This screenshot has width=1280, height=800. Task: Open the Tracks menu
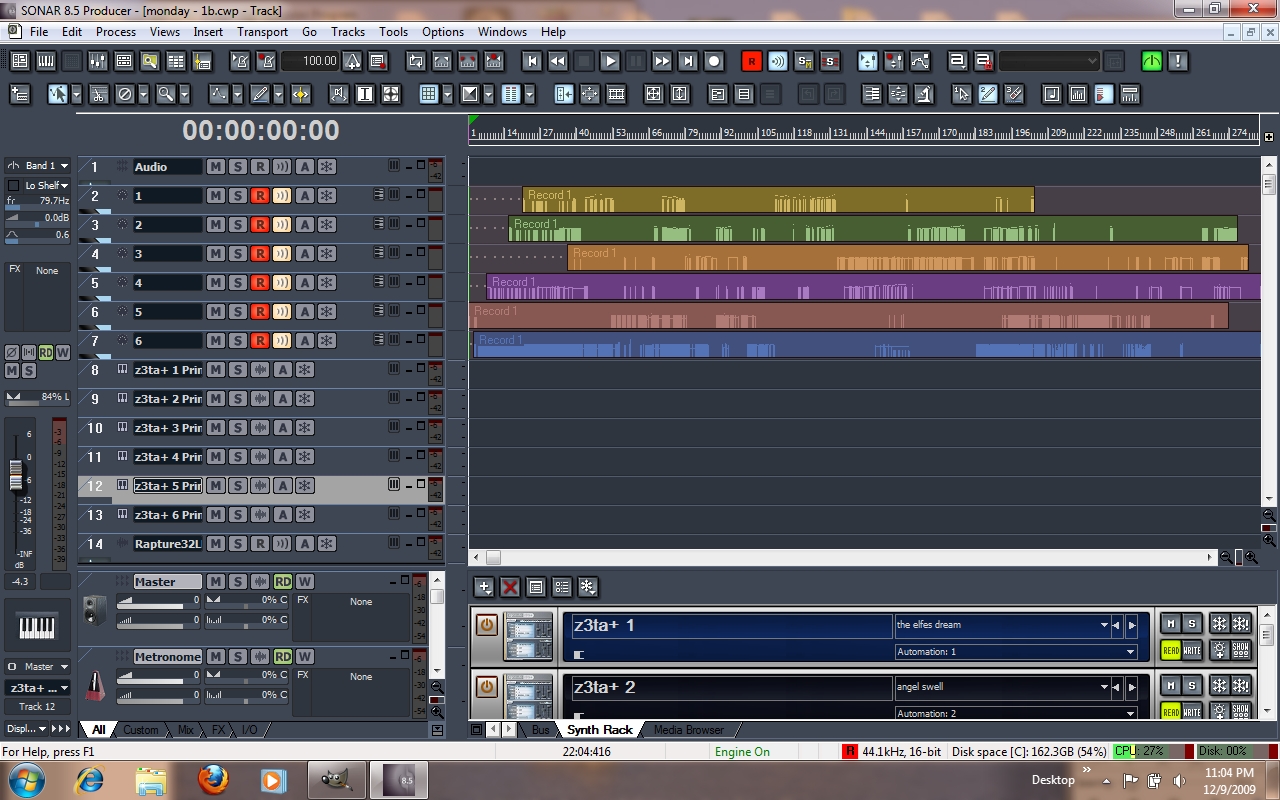[348, 32]
